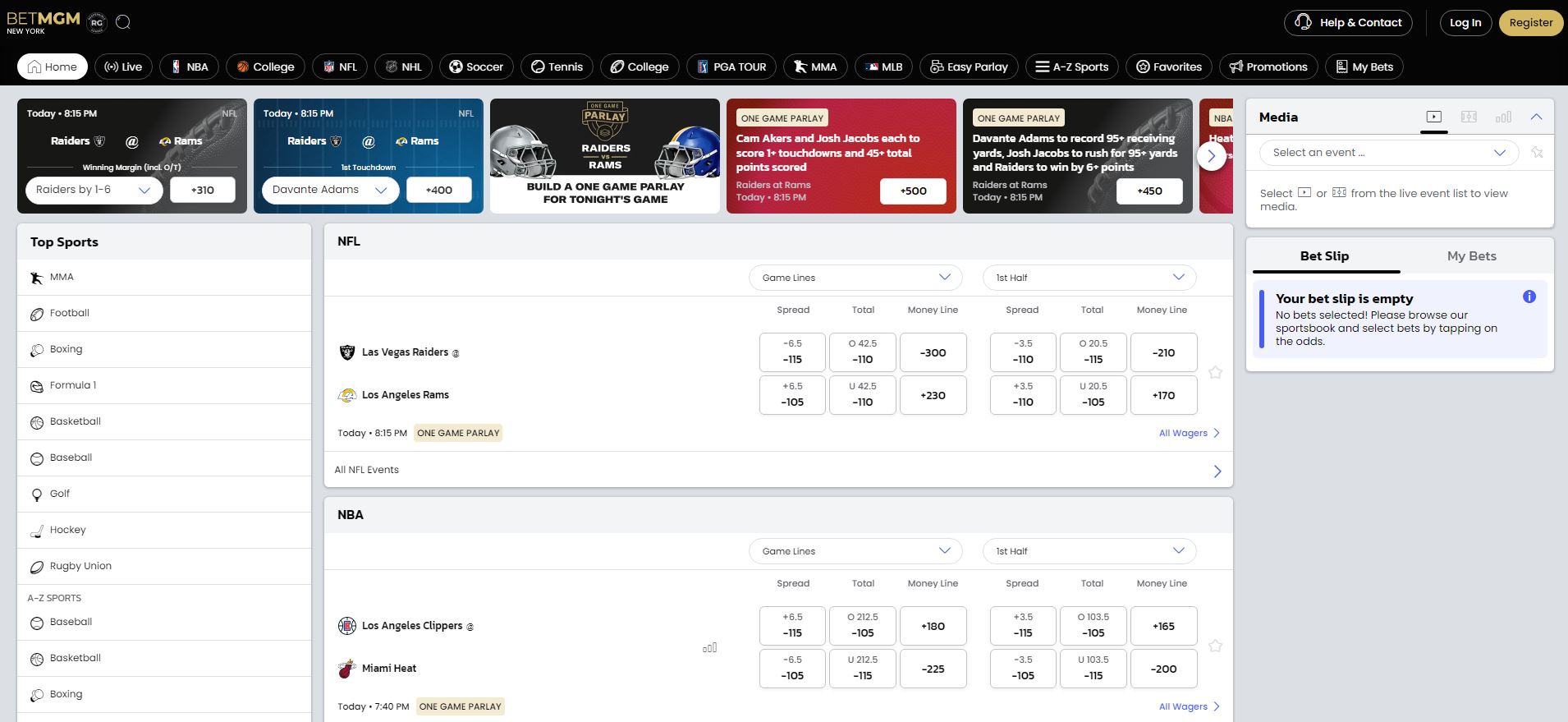Viewport: 1568px width, 722px height.
Task: Open the search magnifier icon in header
Action: (x=123, y=22)
